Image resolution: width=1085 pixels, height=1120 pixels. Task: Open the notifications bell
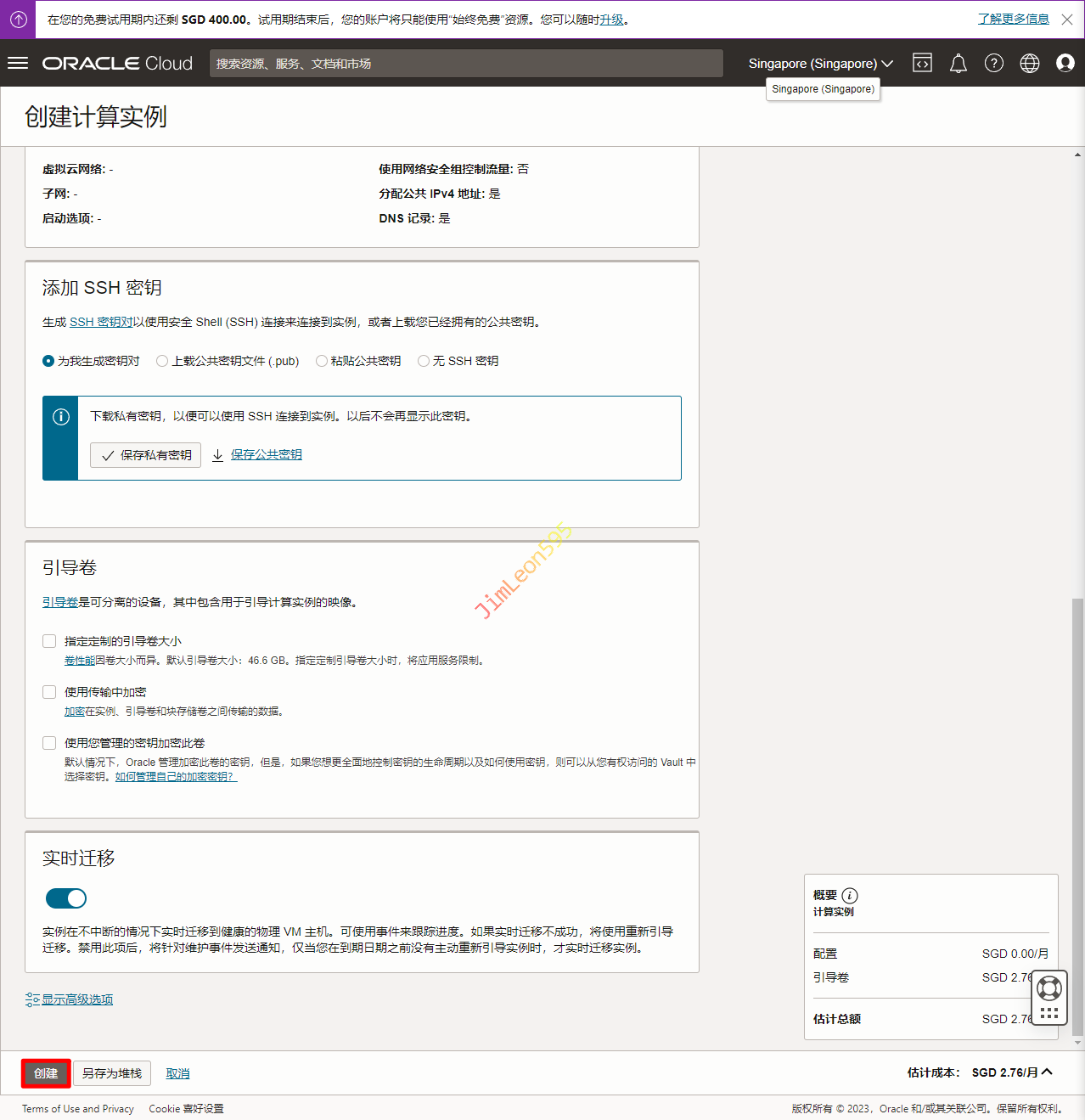pyautogui.click(x=958, y=63)
